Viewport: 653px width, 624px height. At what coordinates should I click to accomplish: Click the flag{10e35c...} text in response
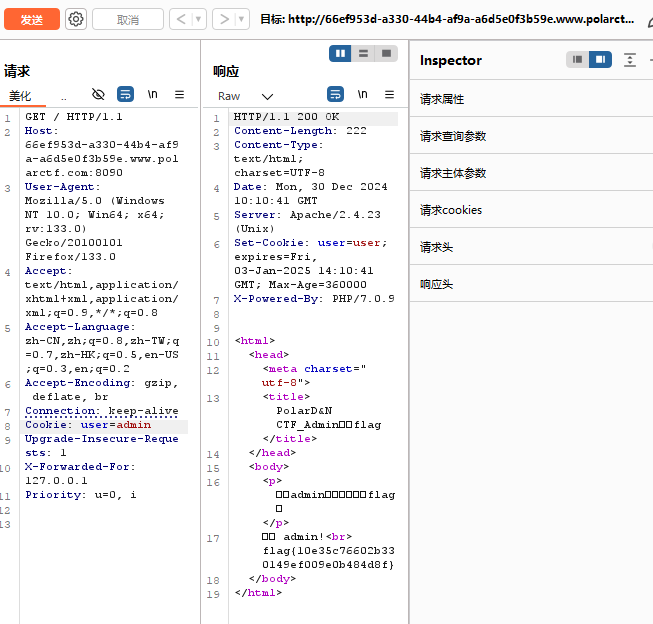pos(328,558)
